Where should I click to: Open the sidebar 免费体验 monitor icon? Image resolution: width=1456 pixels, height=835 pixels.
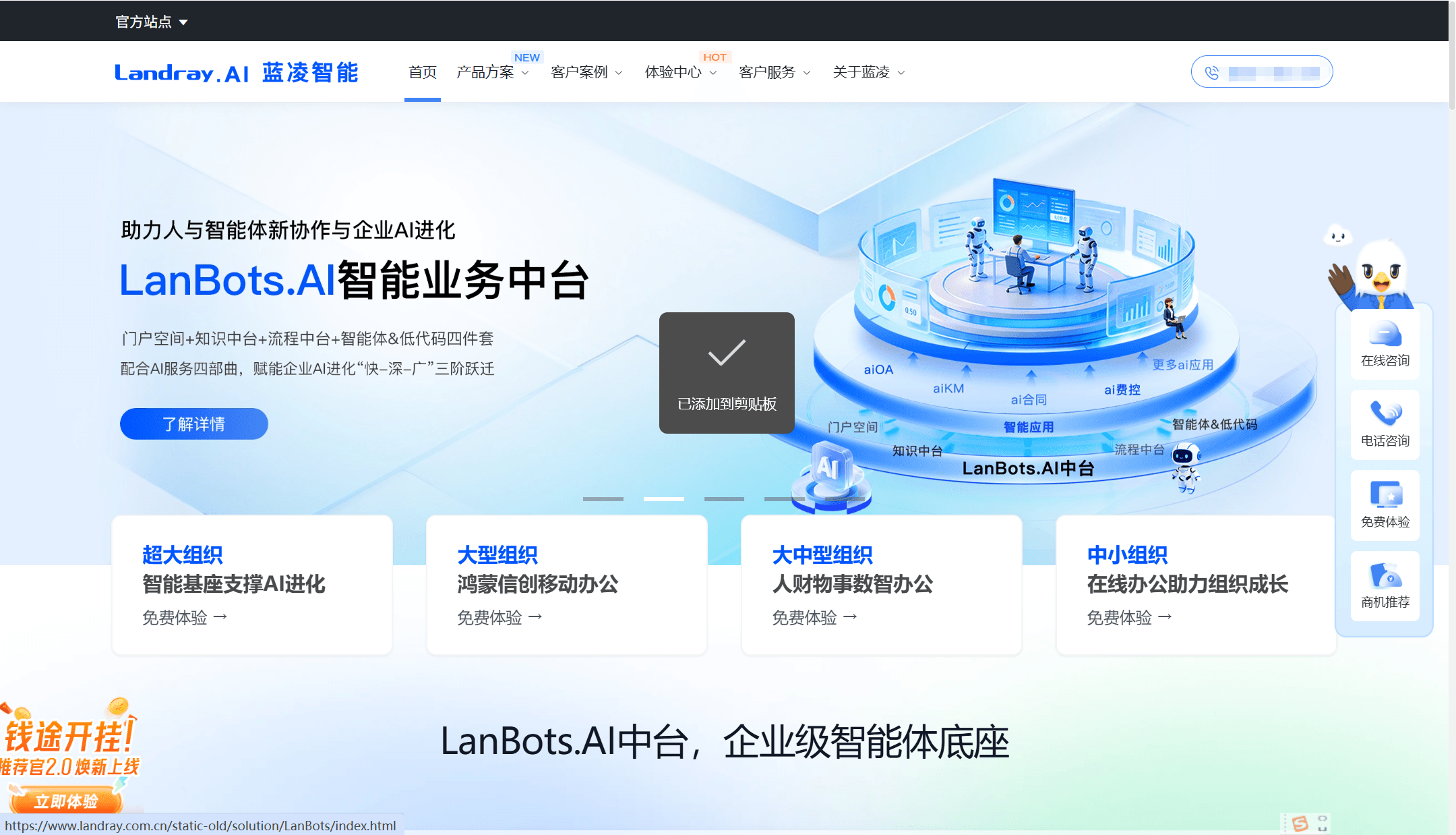(1385, 494)
